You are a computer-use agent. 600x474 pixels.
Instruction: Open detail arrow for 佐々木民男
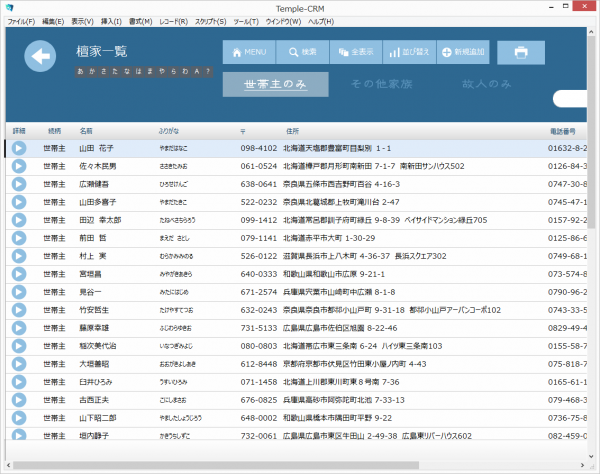click(19, 166)
